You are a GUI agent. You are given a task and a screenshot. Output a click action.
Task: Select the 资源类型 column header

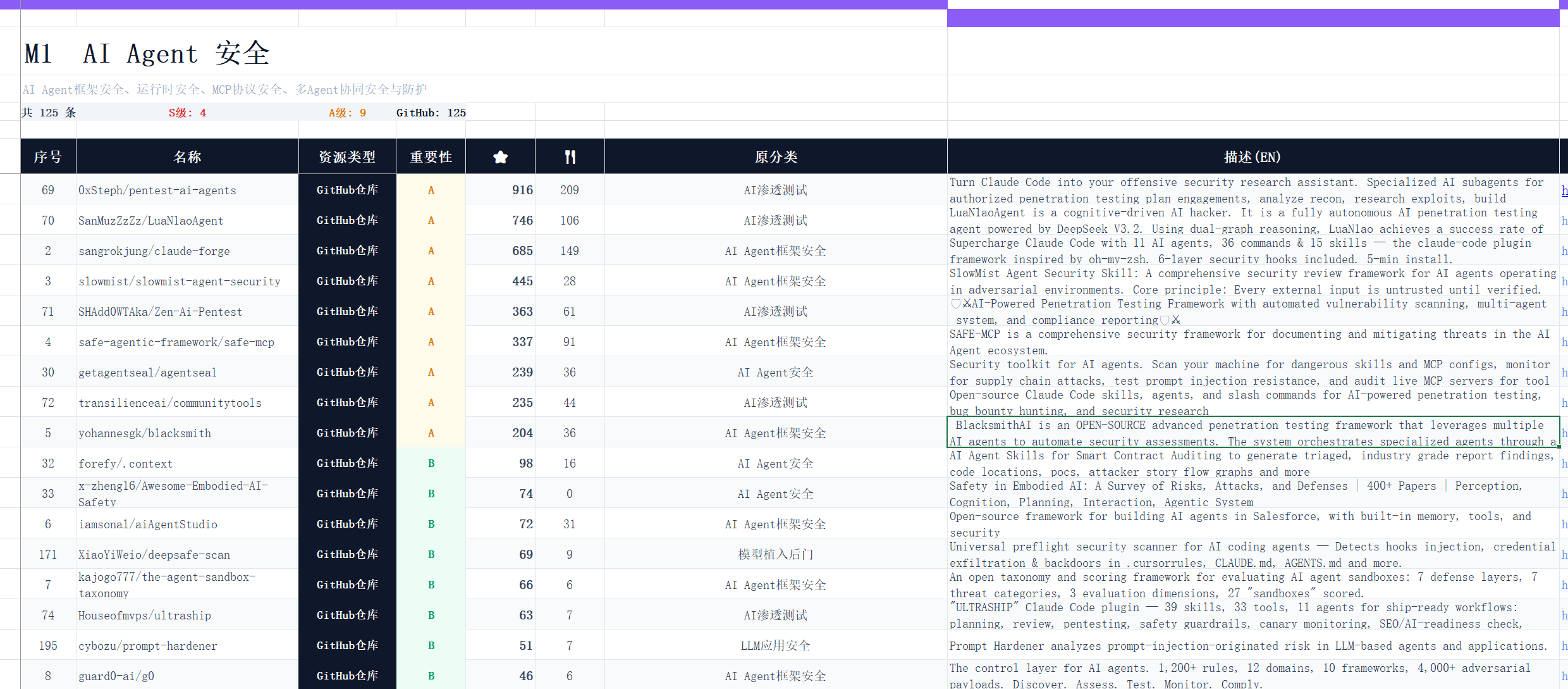(x=347, y=157)
